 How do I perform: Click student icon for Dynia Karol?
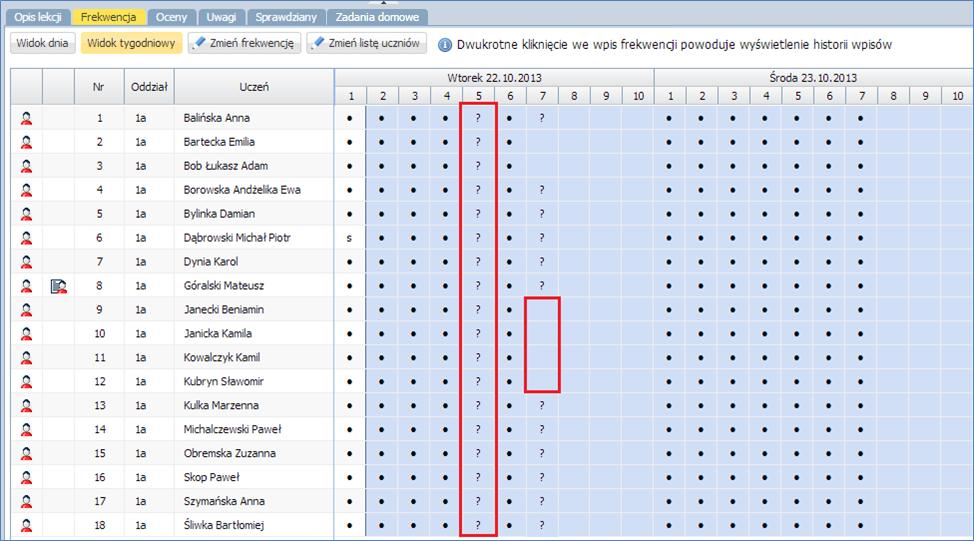coord(26,262)
